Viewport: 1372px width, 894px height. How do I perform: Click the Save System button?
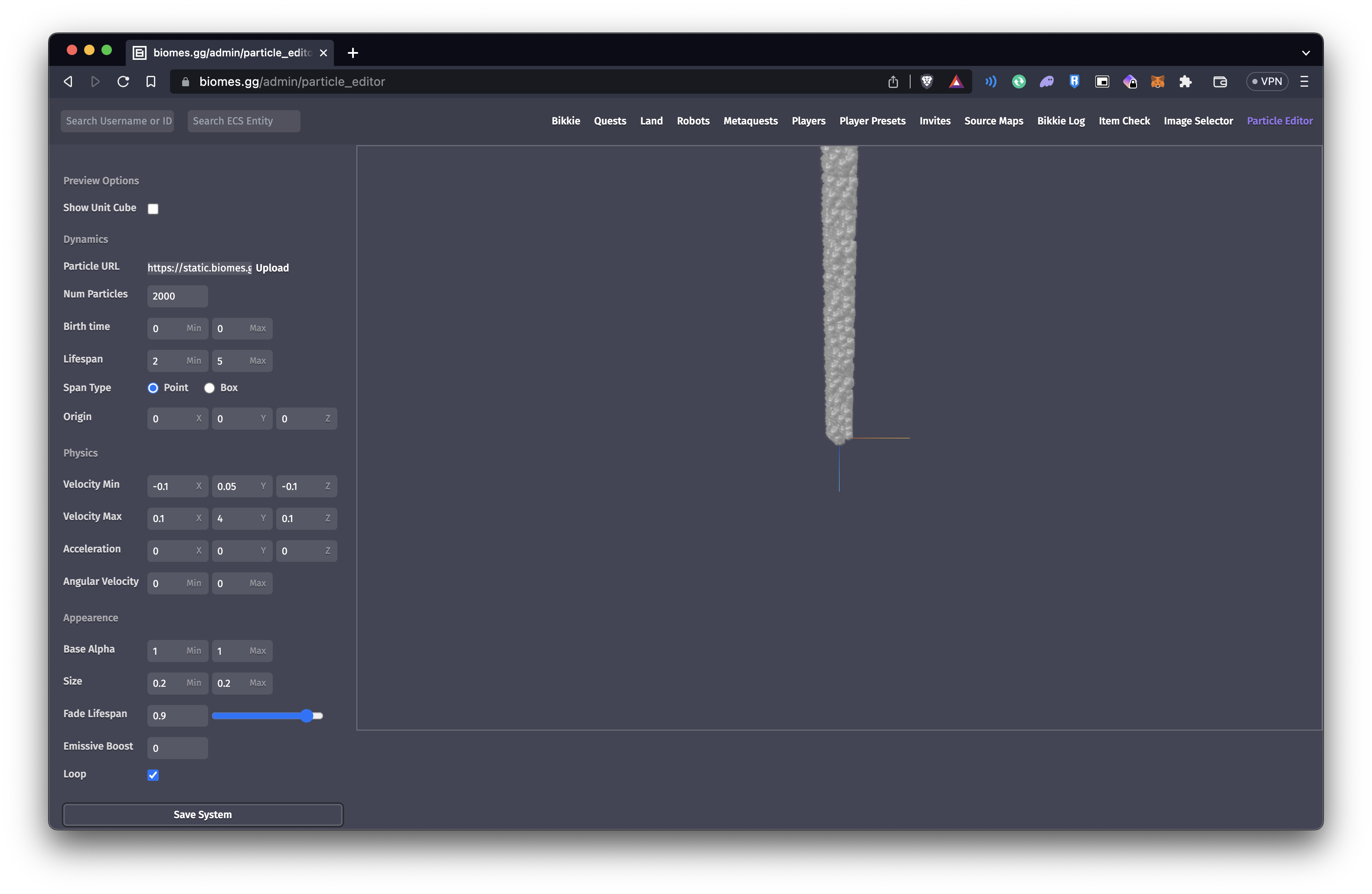tap(203, 815)
